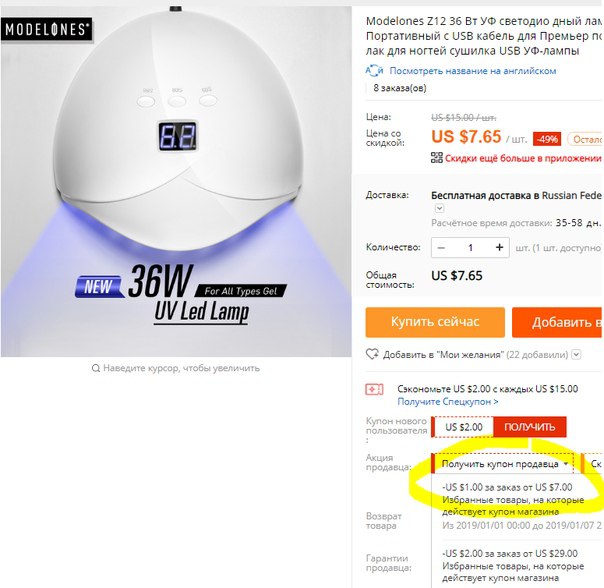604x588 pixels.
Task: Expand the shipping options dropdown arrow
Action: (439, 208)
